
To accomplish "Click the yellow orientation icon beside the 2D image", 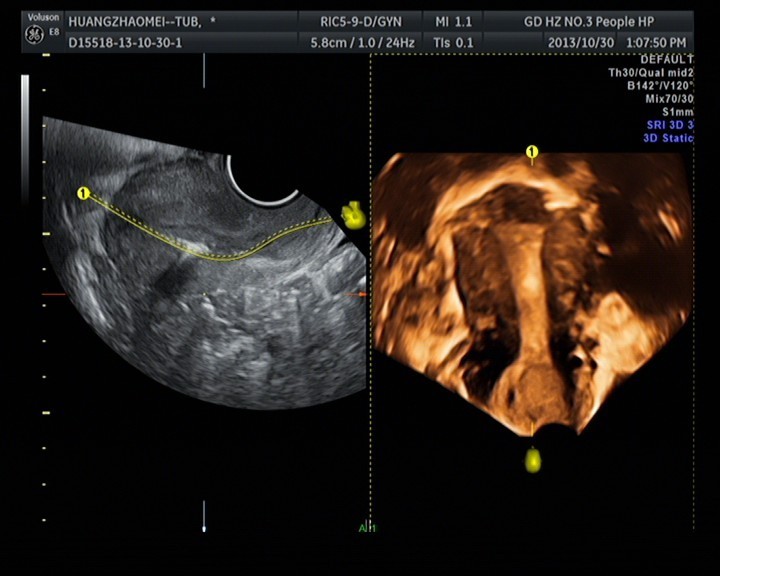I will (x=351, y=214).
